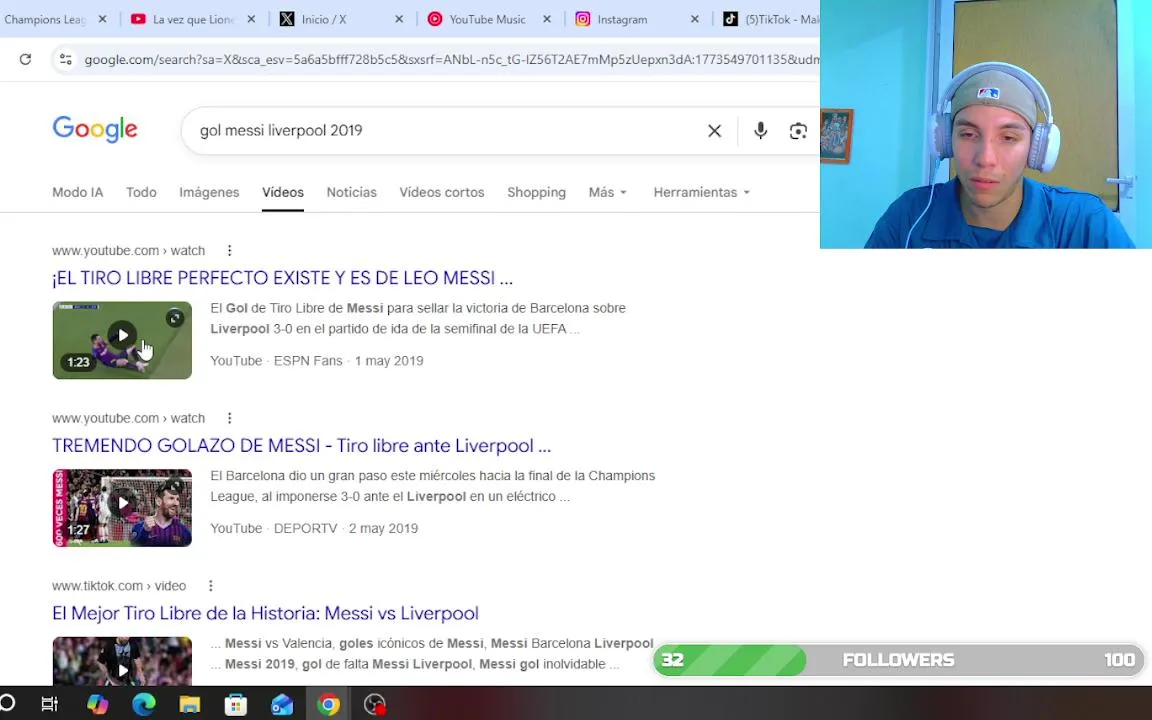The height and width of the screenshot is (720, 1152).
Task: Open options for the DEPORTV result
Action: click(229, 418)
